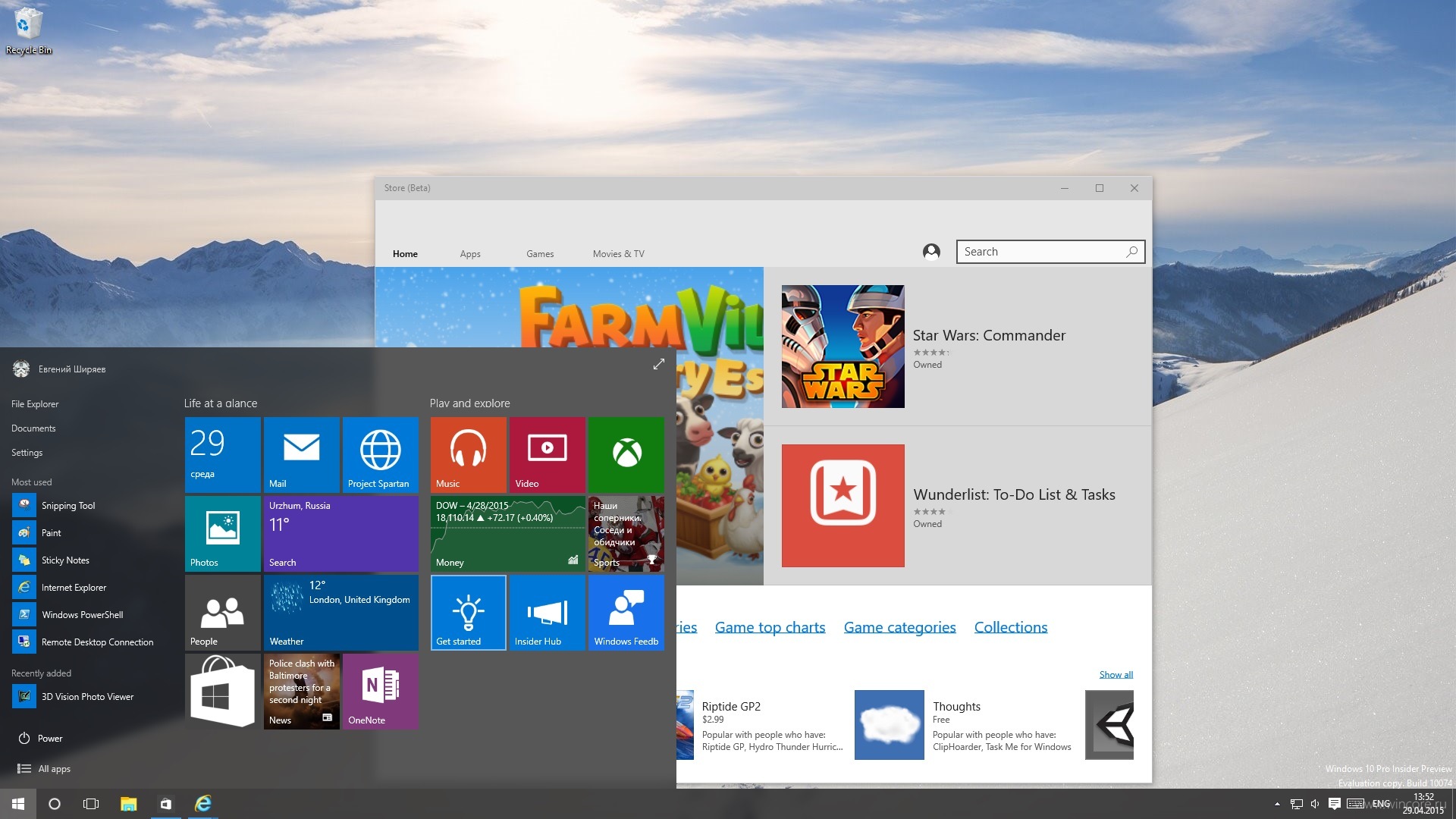Open Internet Explorer on taskbar

point(202,804)
